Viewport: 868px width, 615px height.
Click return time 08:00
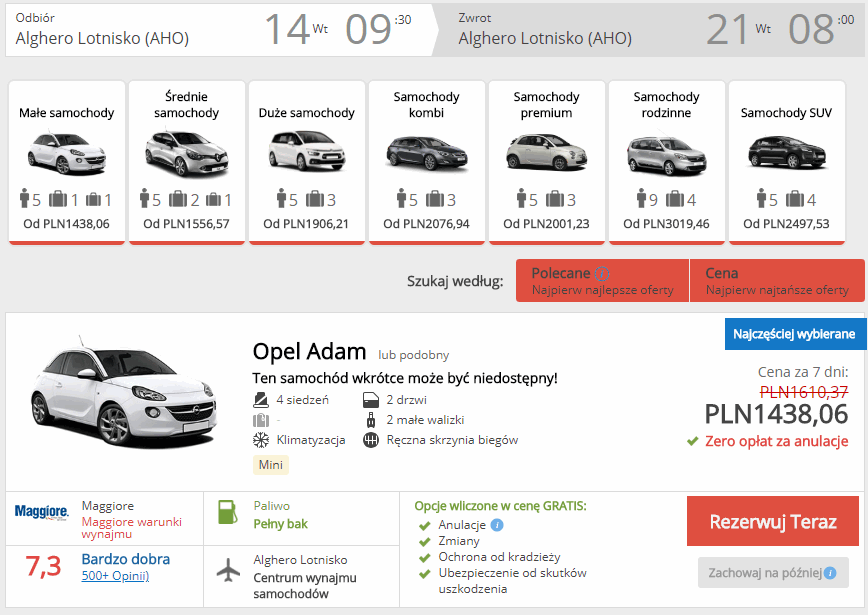click(822, 29)
